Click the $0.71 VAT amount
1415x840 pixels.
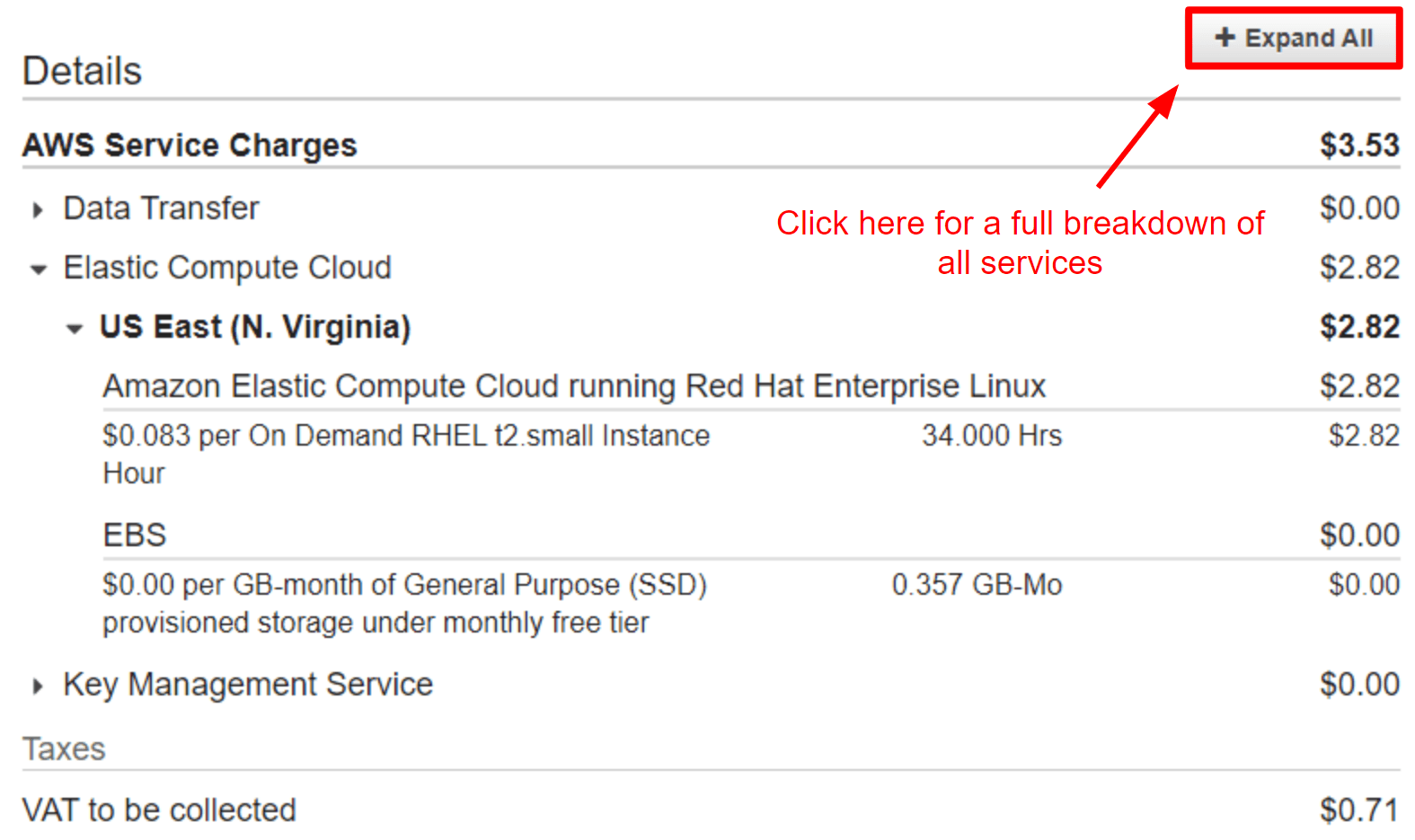(x=1359, y=810)
